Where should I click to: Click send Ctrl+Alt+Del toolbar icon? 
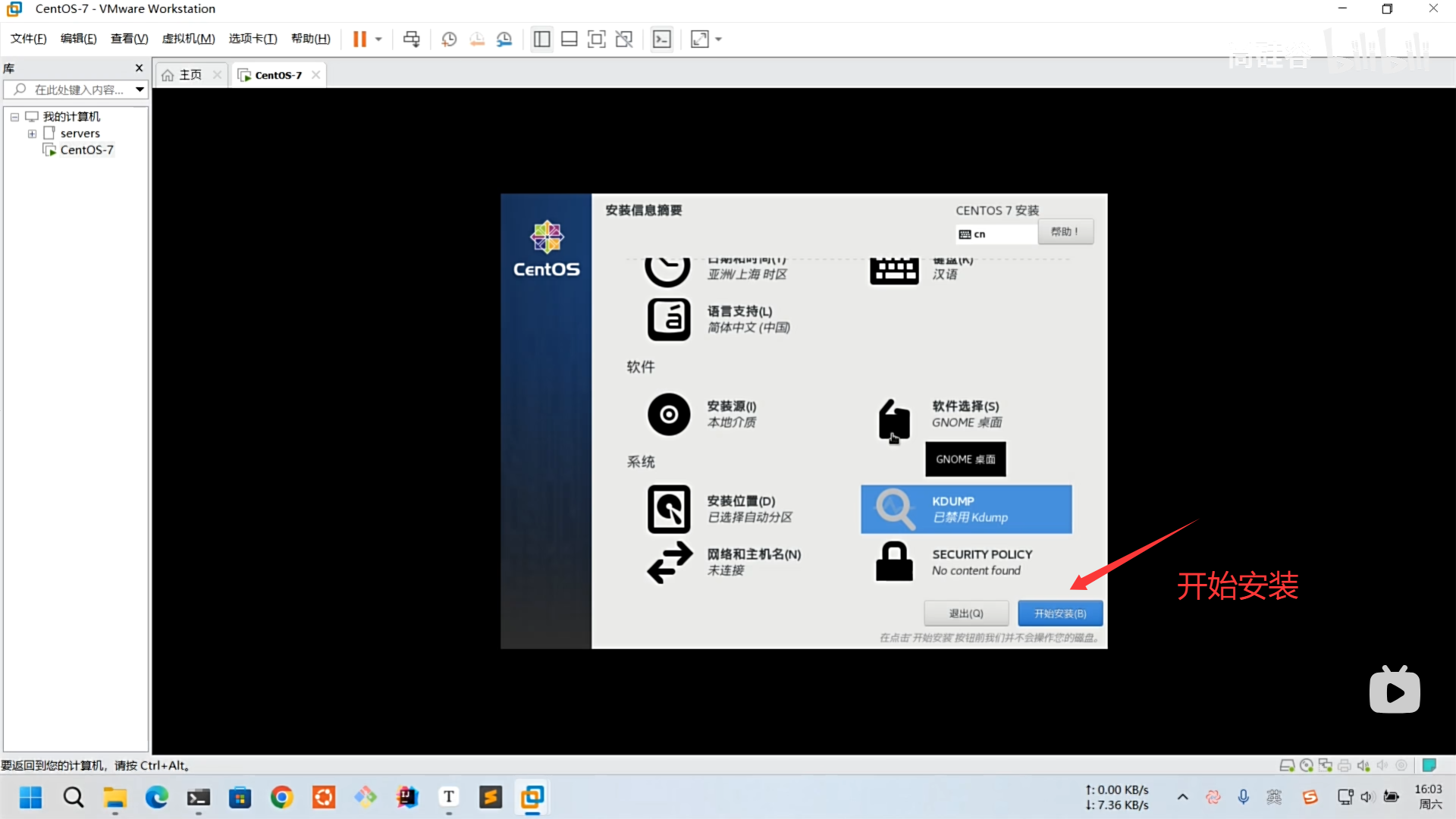pyautogui.click(x=411, y=39)
